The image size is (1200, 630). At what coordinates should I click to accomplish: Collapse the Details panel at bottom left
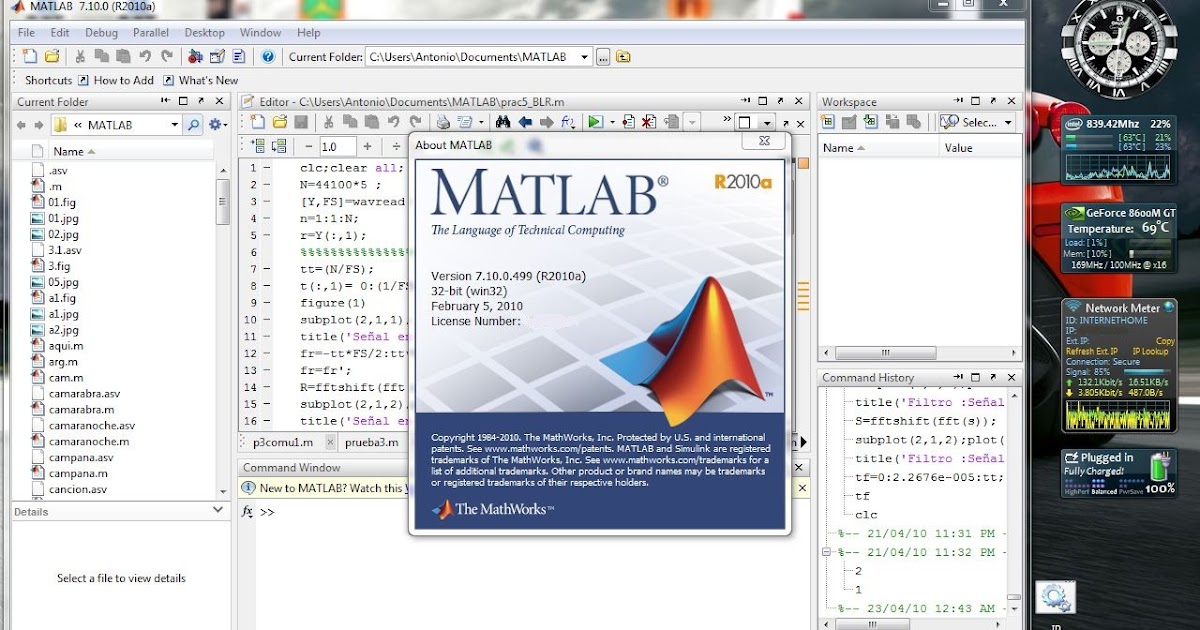click(218, 509)
